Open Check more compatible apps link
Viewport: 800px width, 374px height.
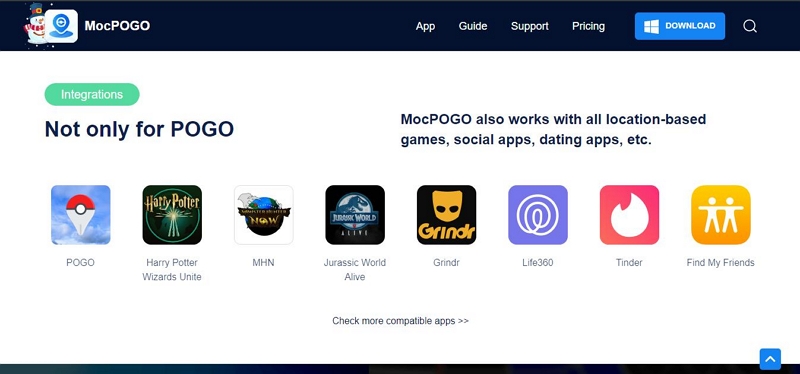coord(401,321)
